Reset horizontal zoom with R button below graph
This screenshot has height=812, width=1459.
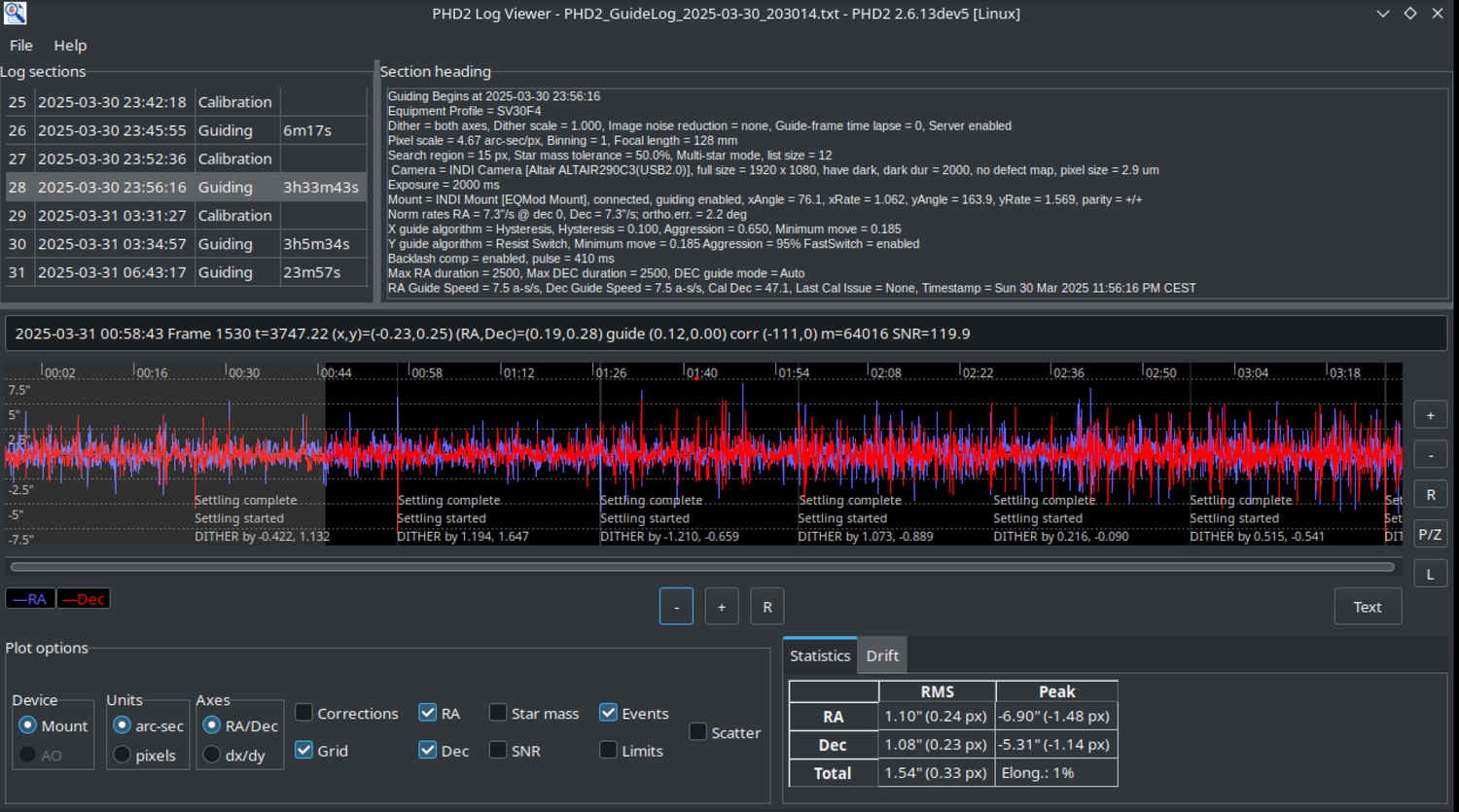(766, 607)
